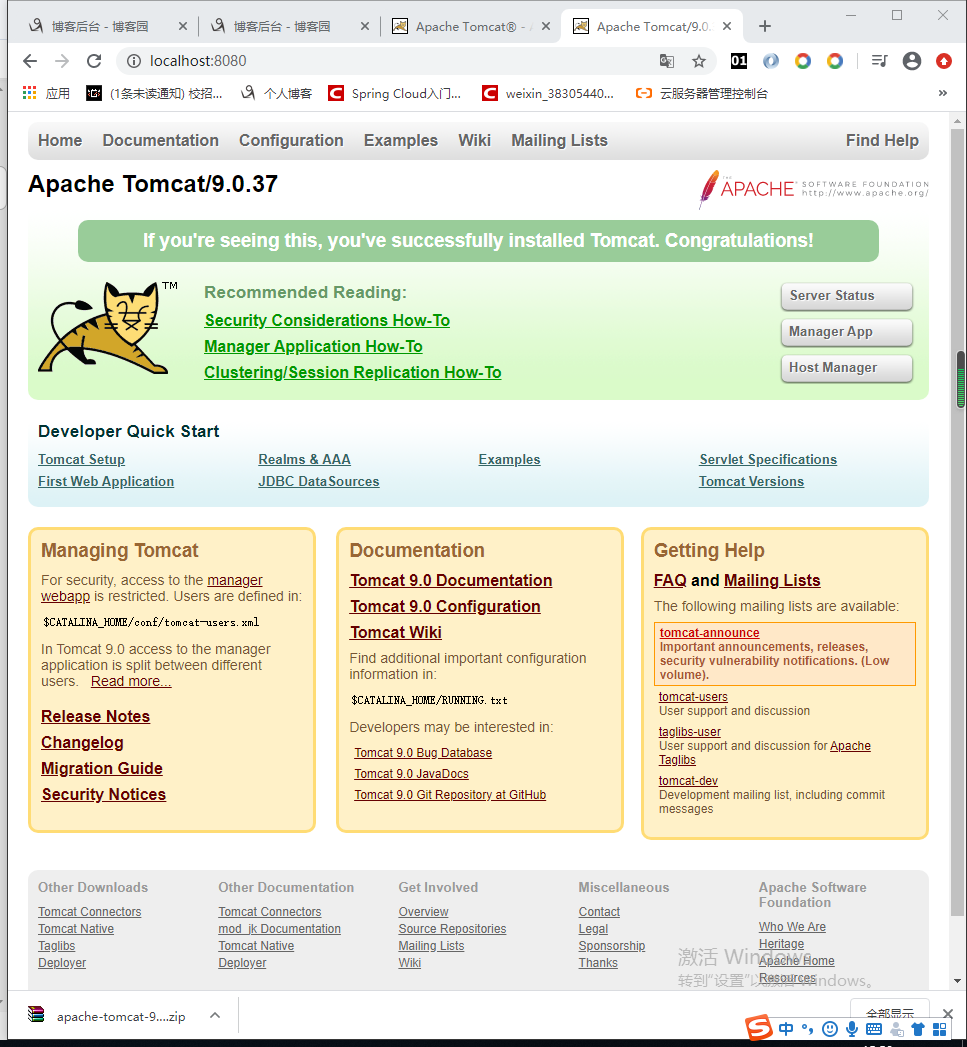
Task: Click the Manager App button
Action: pyautogui.click(x=846, y=332)
